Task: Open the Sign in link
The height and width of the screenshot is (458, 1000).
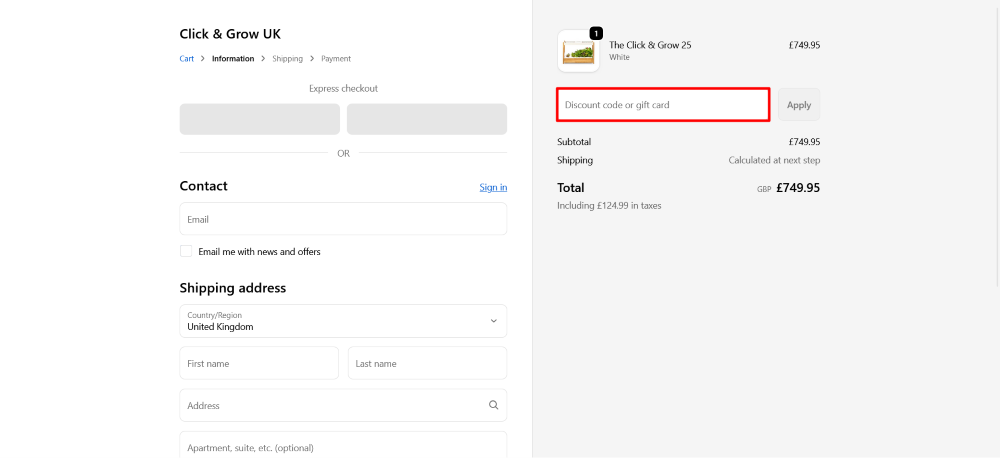Action: tap(493, 188)
